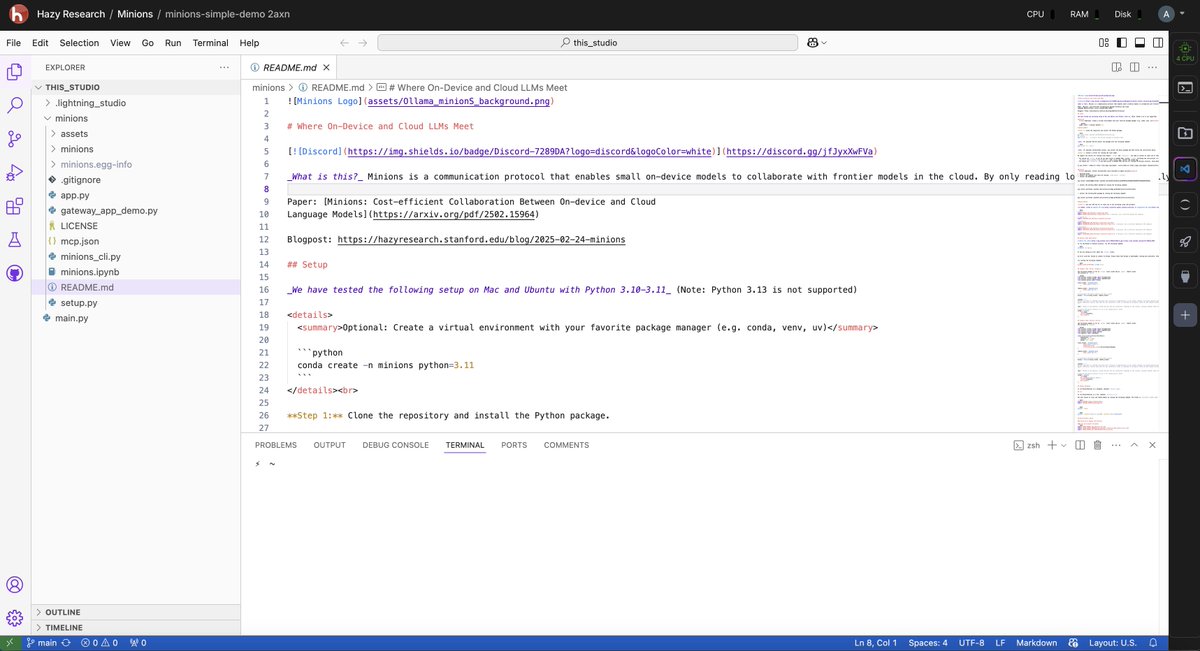
Task: Click the Minions breadcrumb link in top bar
Action: click(136, 15)
